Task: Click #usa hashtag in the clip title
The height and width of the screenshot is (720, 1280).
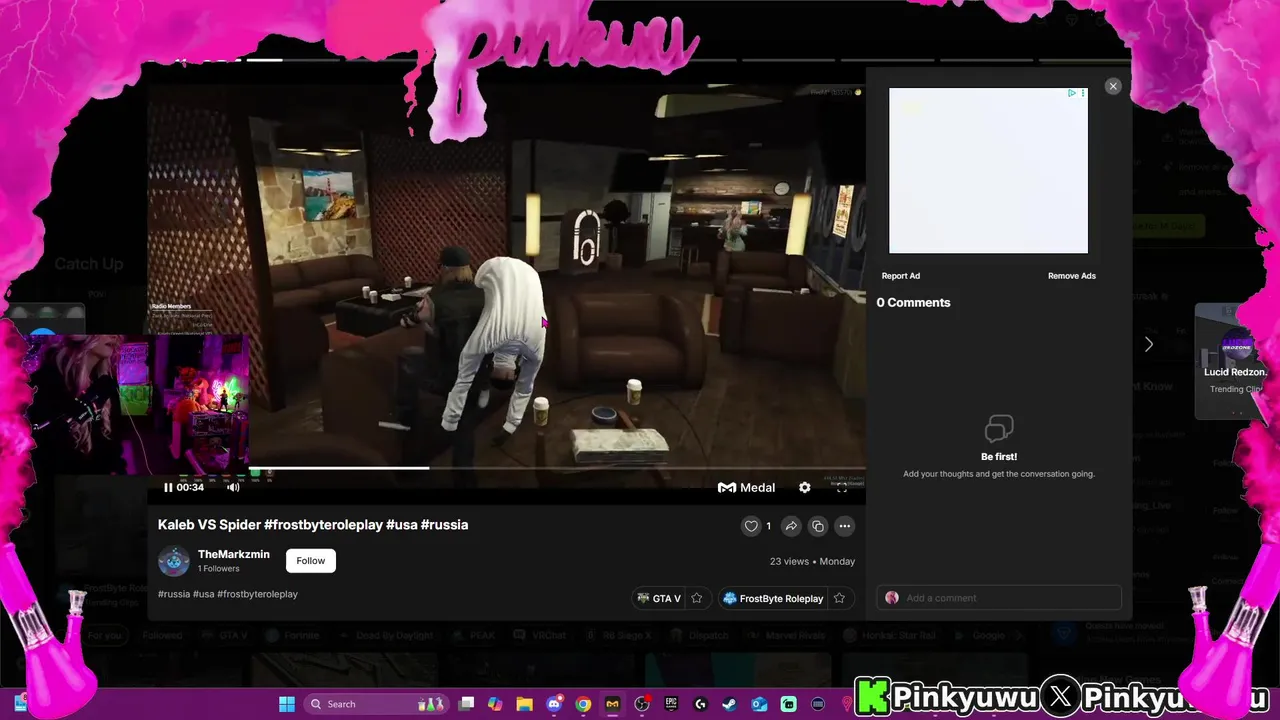Action: coord(402,525)
